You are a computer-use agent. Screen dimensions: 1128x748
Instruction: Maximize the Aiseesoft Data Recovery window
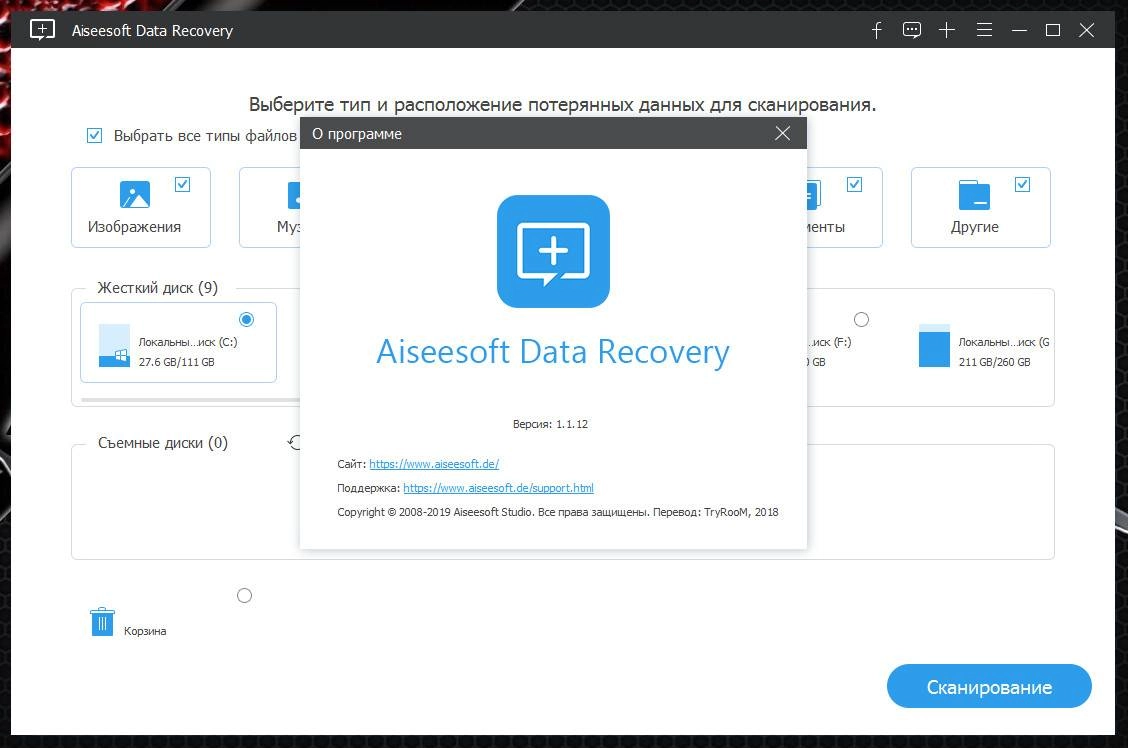pyautogui.click(x=1052, y=30)
